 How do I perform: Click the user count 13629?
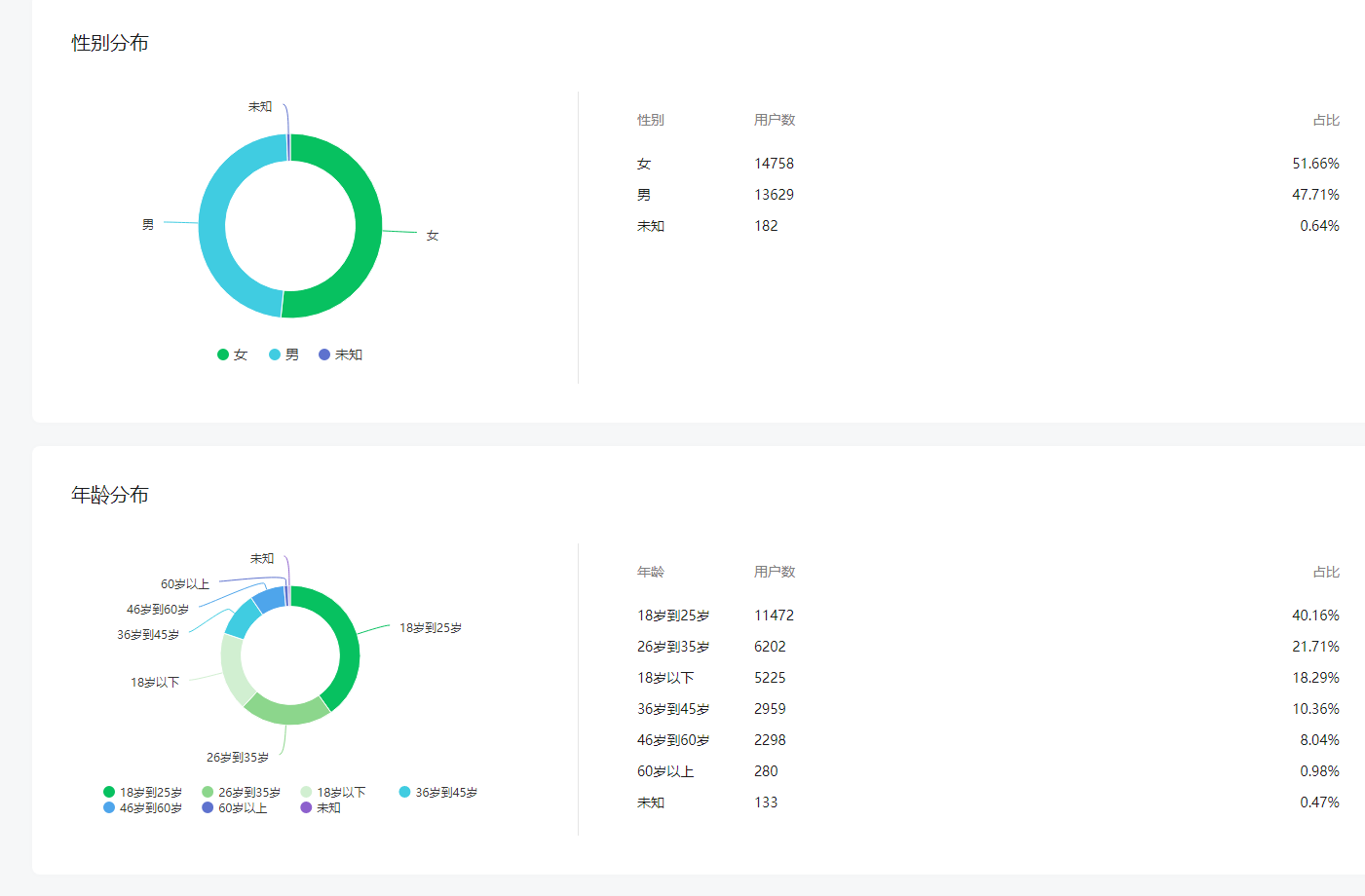[x=774, y=195]
